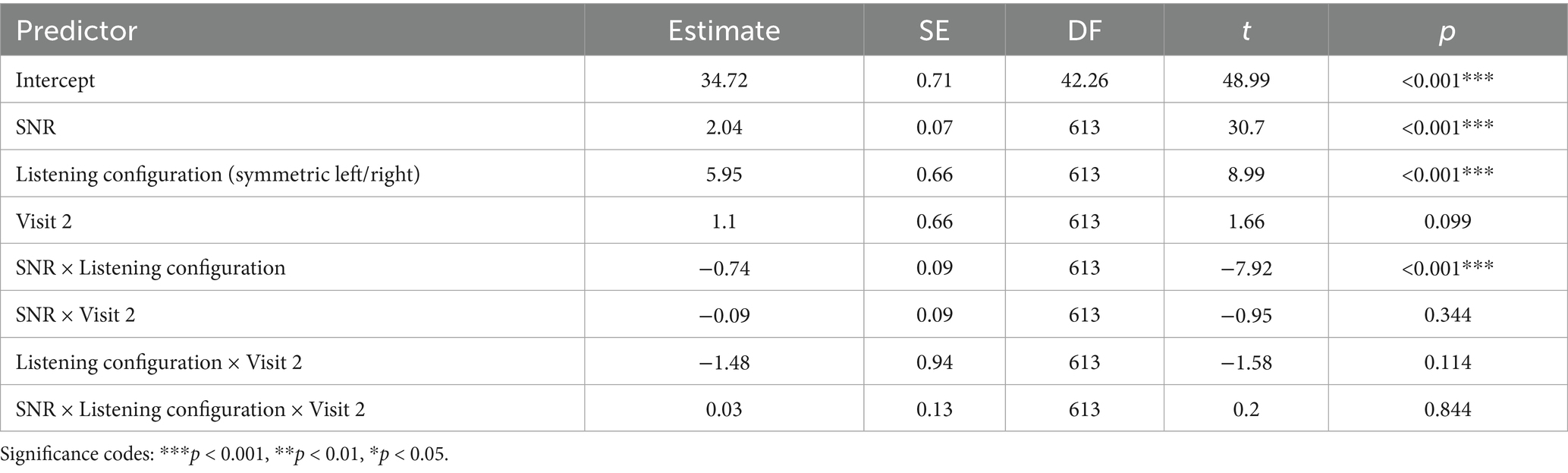Click the p value 0.099
This screenshot has width=1568, height=473.
[1447, 221]
